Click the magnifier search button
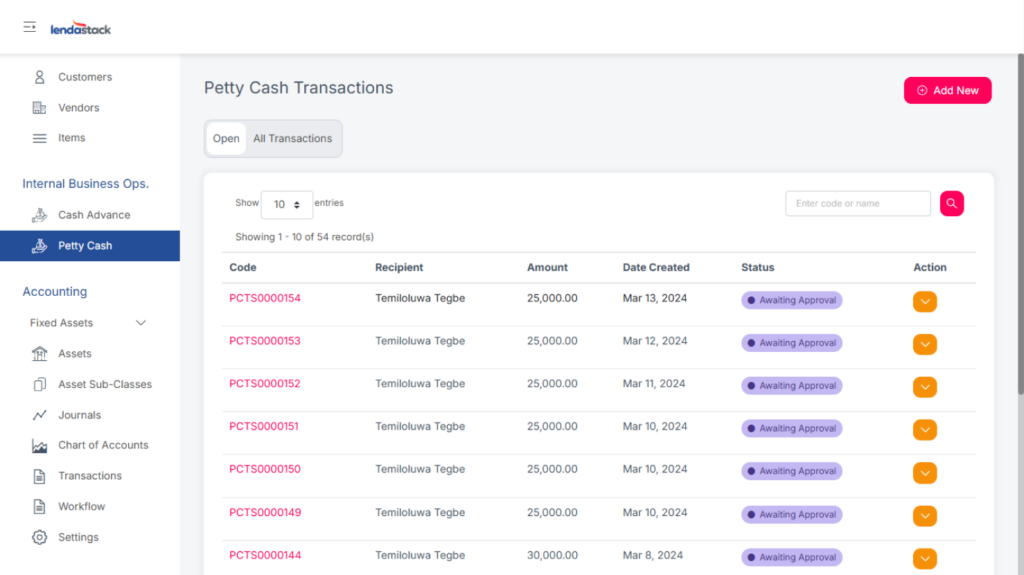The height and width of the screenshot is (575, 1024). [x=951, y=204]
